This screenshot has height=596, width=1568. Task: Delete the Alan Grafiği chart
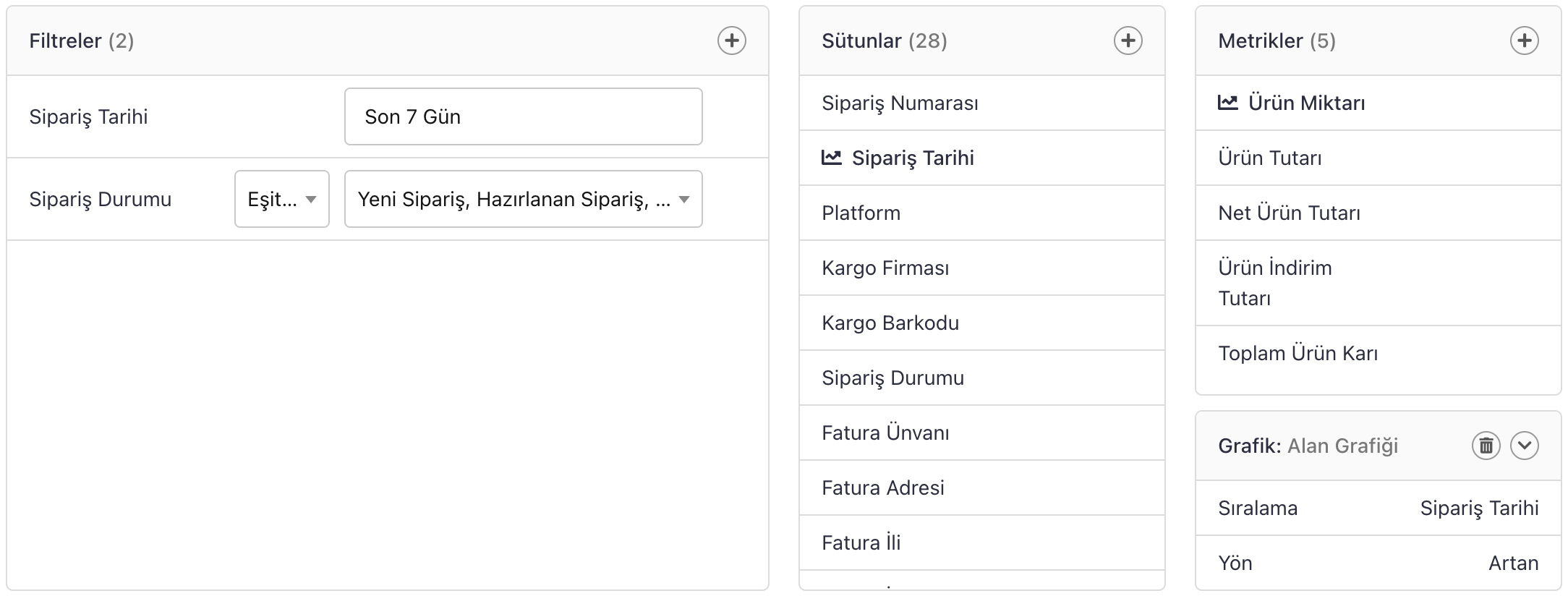click(x=1486, y=446)
